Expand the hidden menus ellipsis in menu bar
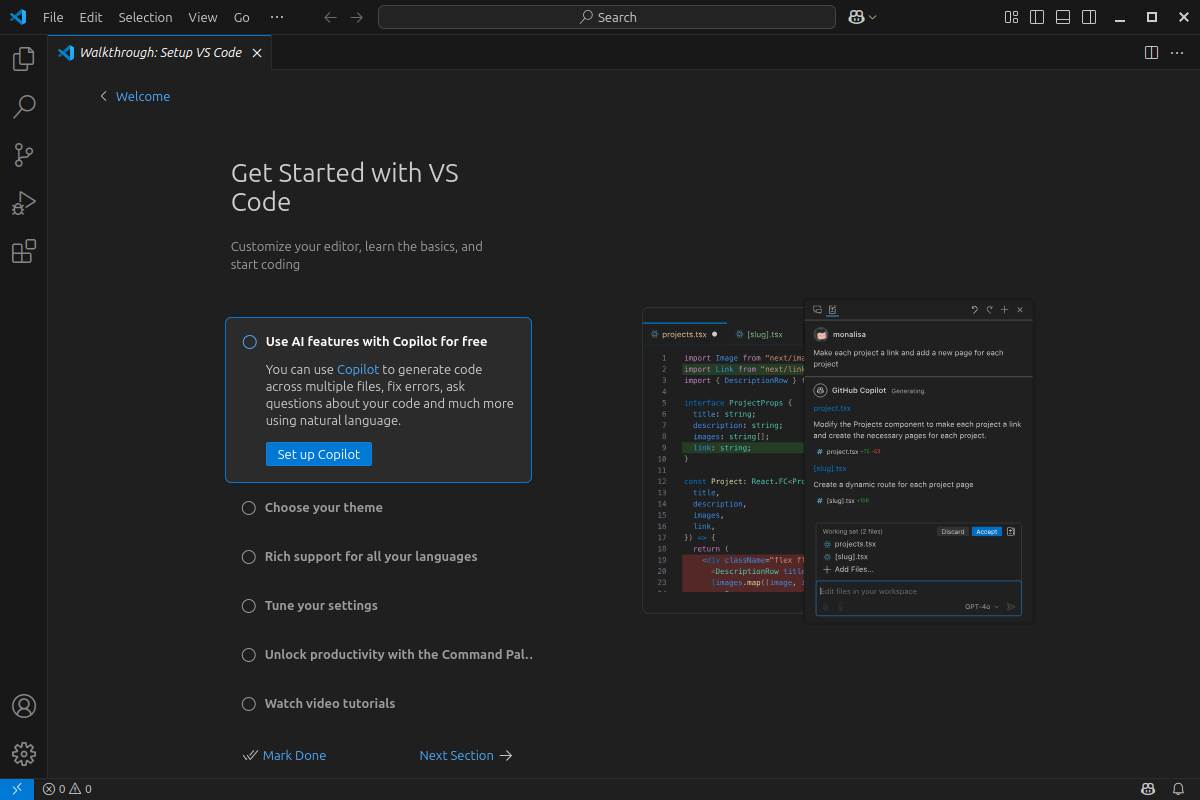This screenshot has width=1200, height=800. tap(277, 17)
